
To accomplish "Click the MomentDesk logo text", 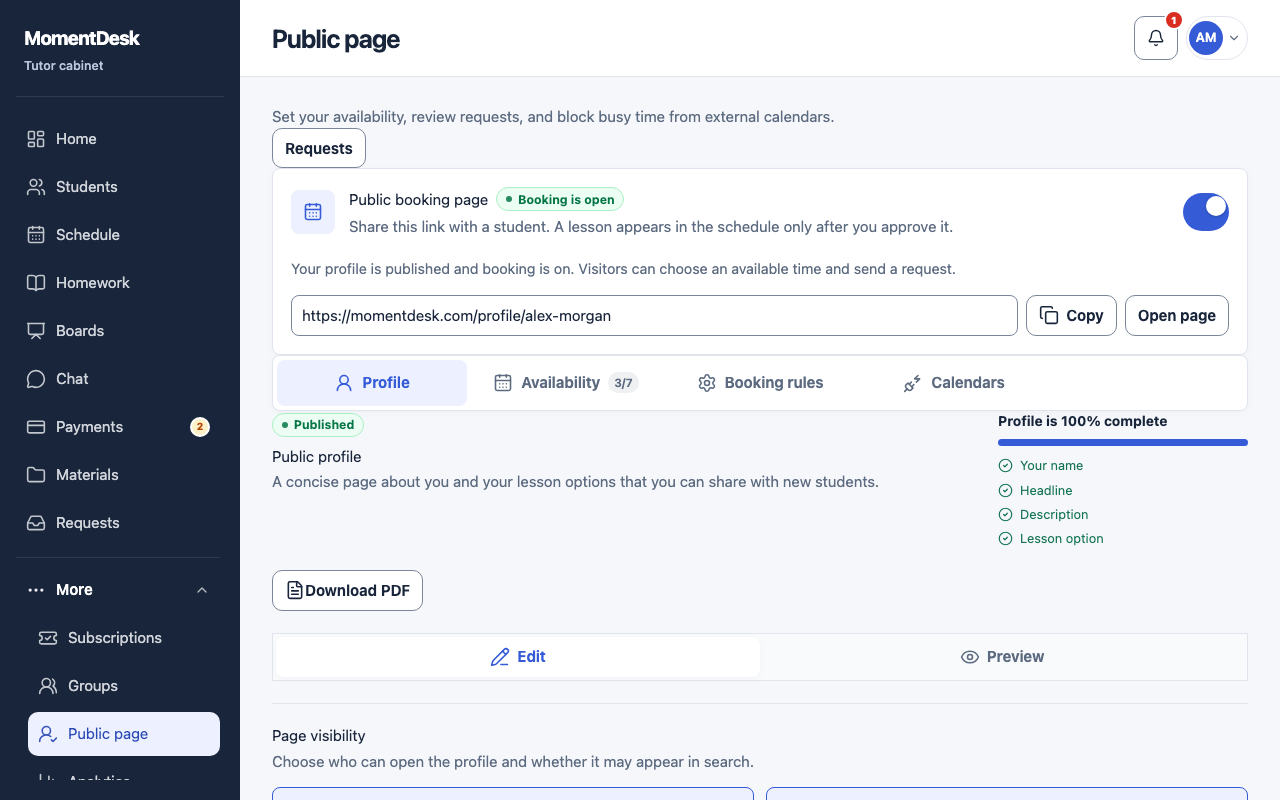I will pyautogui.click(x=82, y=38).
